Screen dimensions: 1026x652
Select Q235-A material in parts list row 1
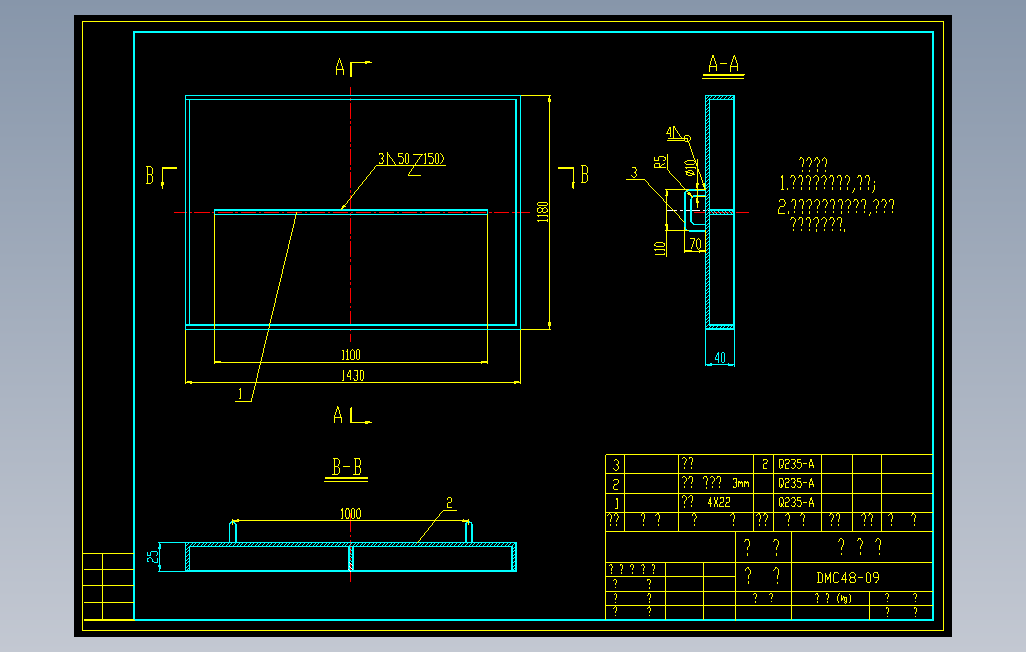(x=796, y=503)
